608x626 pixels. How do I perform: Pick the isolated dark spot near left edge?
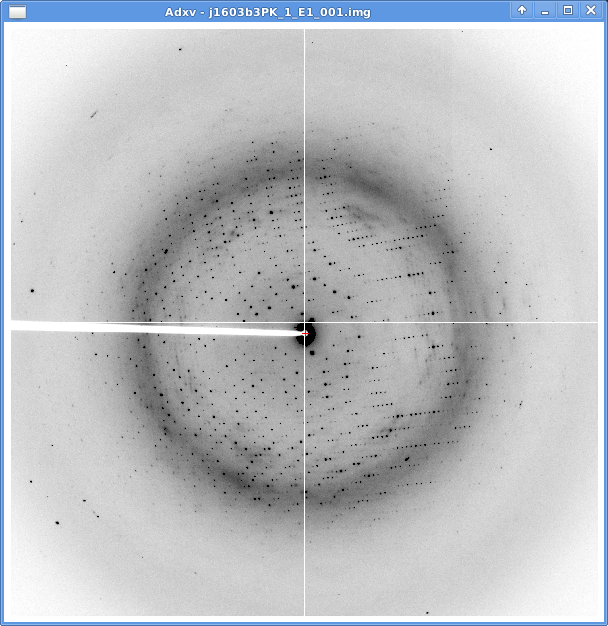point(32,291)
